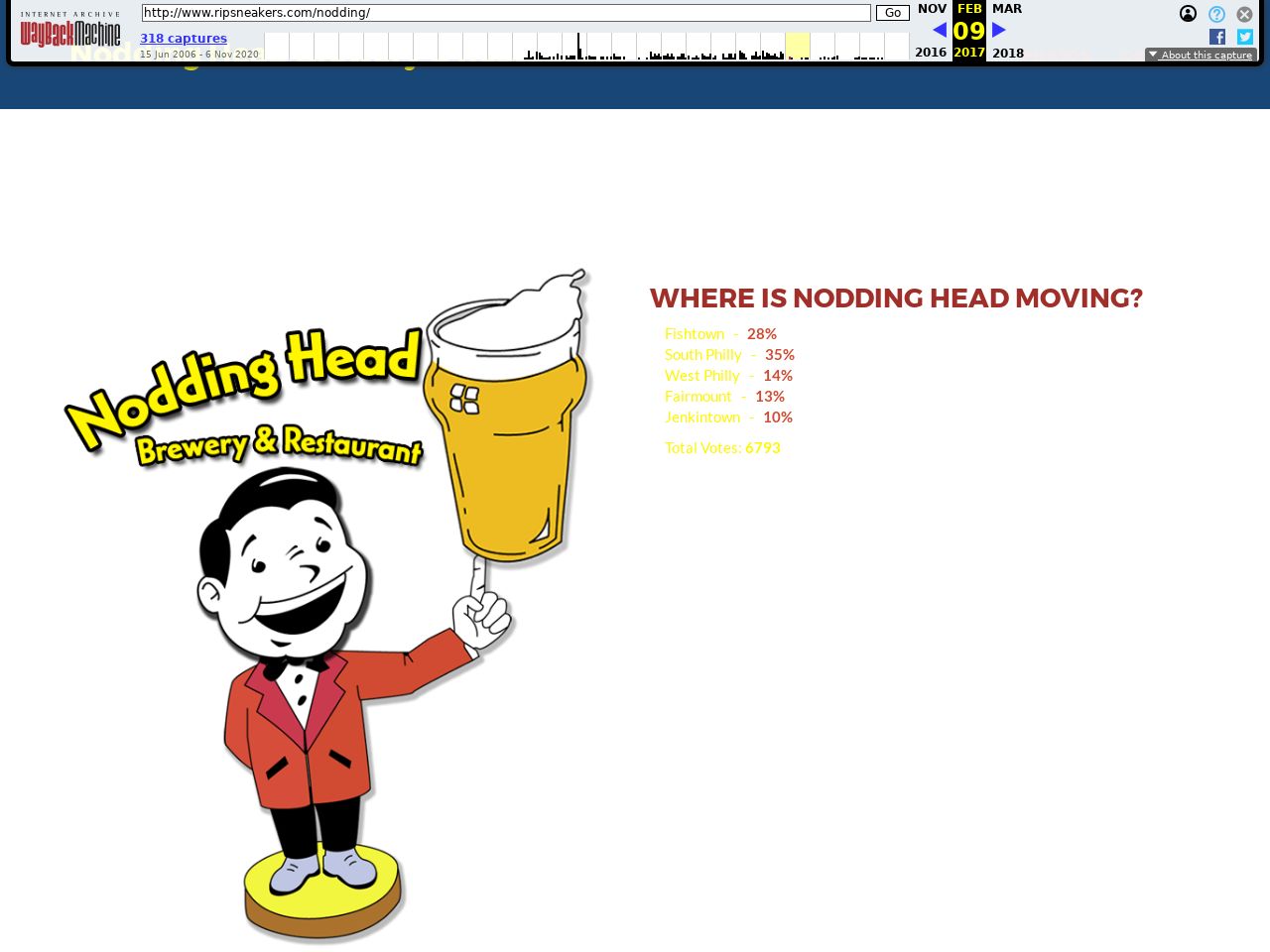
Task: Close the Wayback Machine toolbar
Action: point(1244,14)
